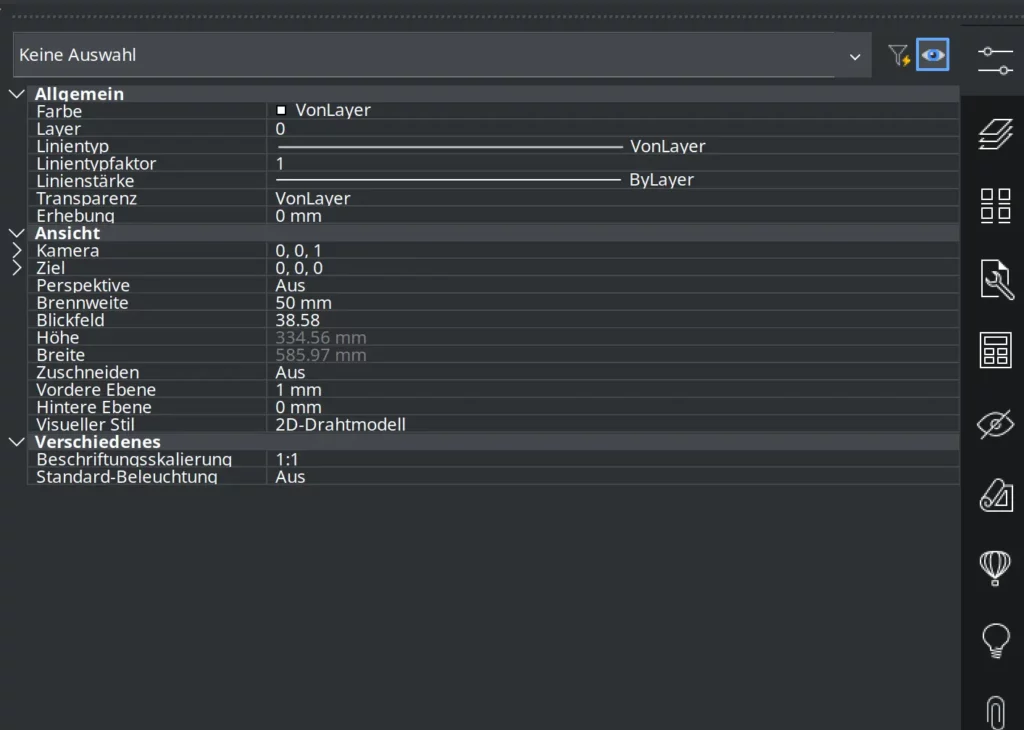This screenshot has width=1024, height=730.
Task: Edit the Brennweite 50 mm value
Action: tap(613, 302)
